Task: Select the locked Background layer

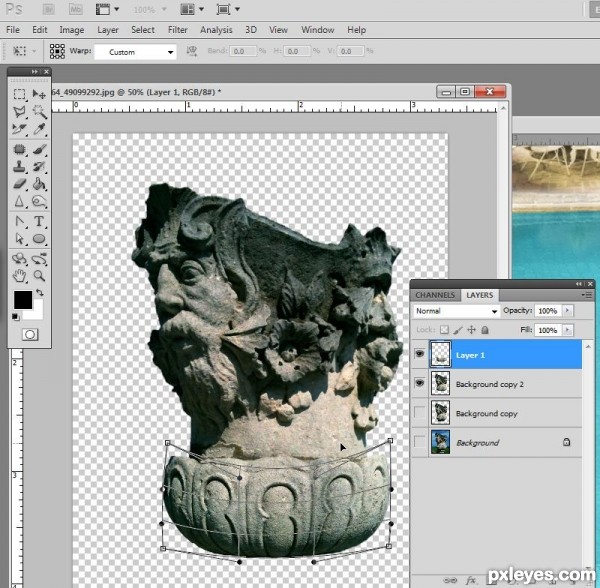Action: (496, 443)
